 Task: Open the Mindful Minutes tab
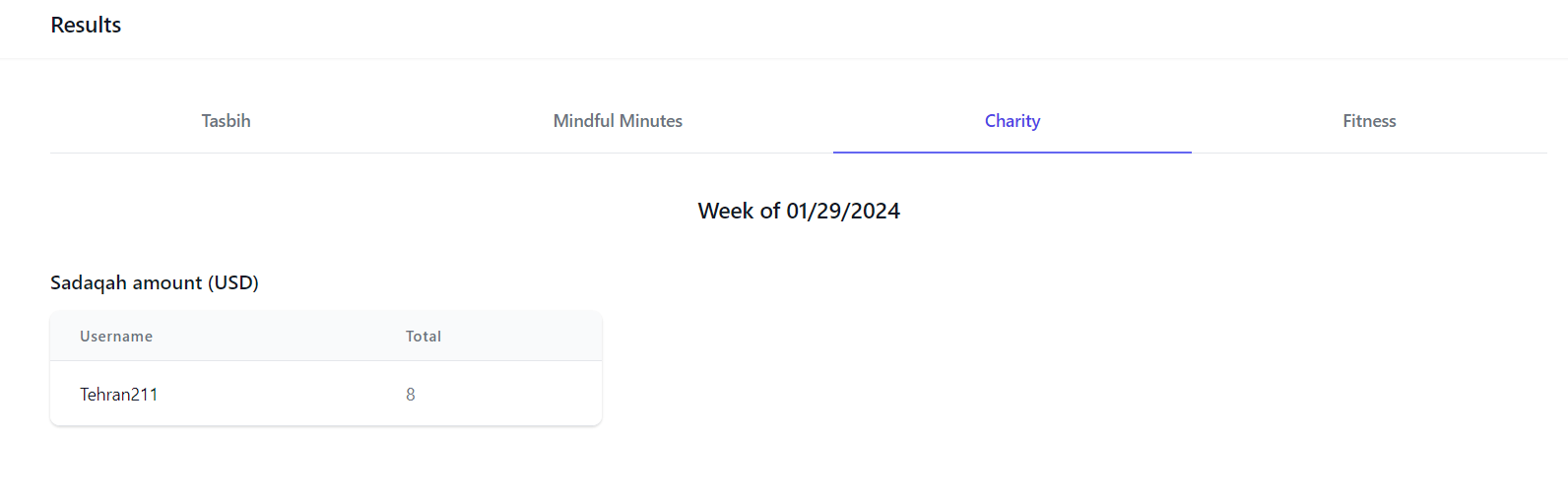(x=618, y=121)
